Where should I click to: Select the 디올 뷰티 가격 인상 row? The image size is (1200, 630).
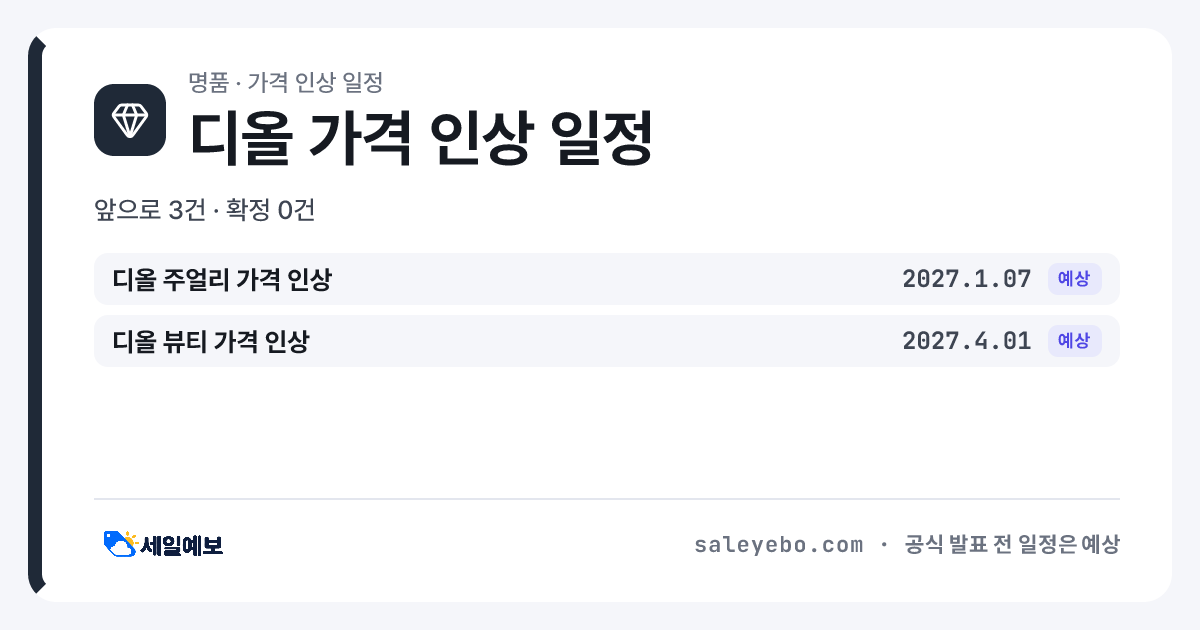coord(607,341)
